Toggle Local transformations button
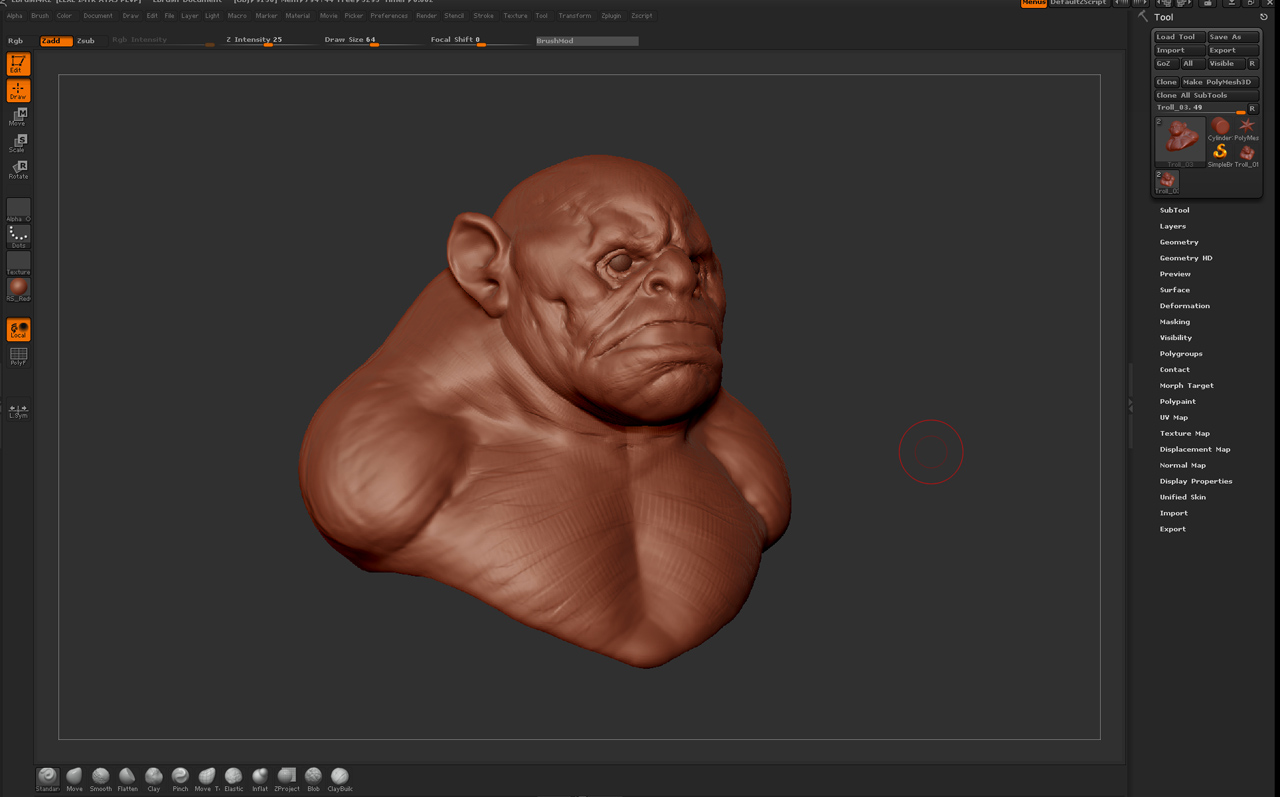The height and width of the screenshot is (797, 1280). point(18,330)
